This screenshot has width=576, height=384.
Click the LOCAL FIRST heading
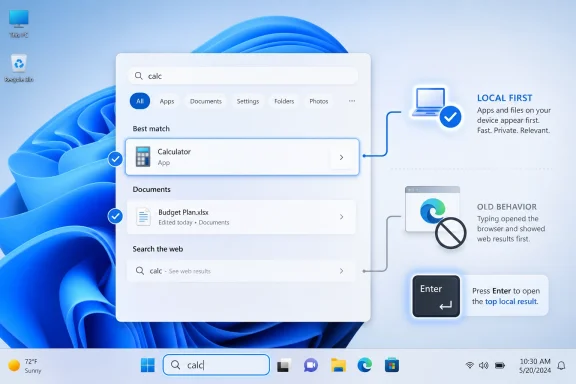pyautogui.click(x=504, y=98)
